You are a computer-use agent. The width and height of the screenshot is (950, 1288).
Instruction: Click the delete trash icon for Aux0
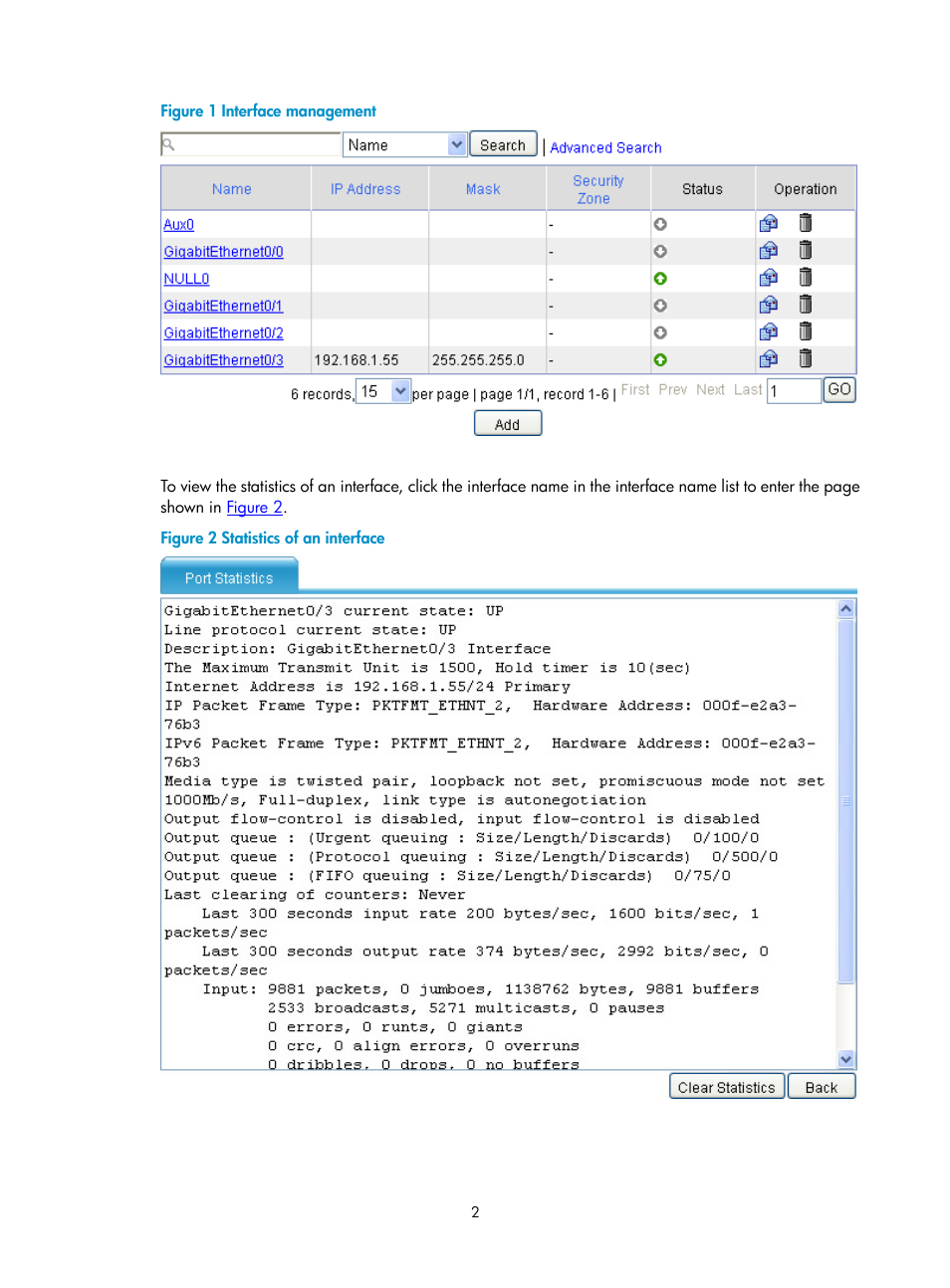806,223
